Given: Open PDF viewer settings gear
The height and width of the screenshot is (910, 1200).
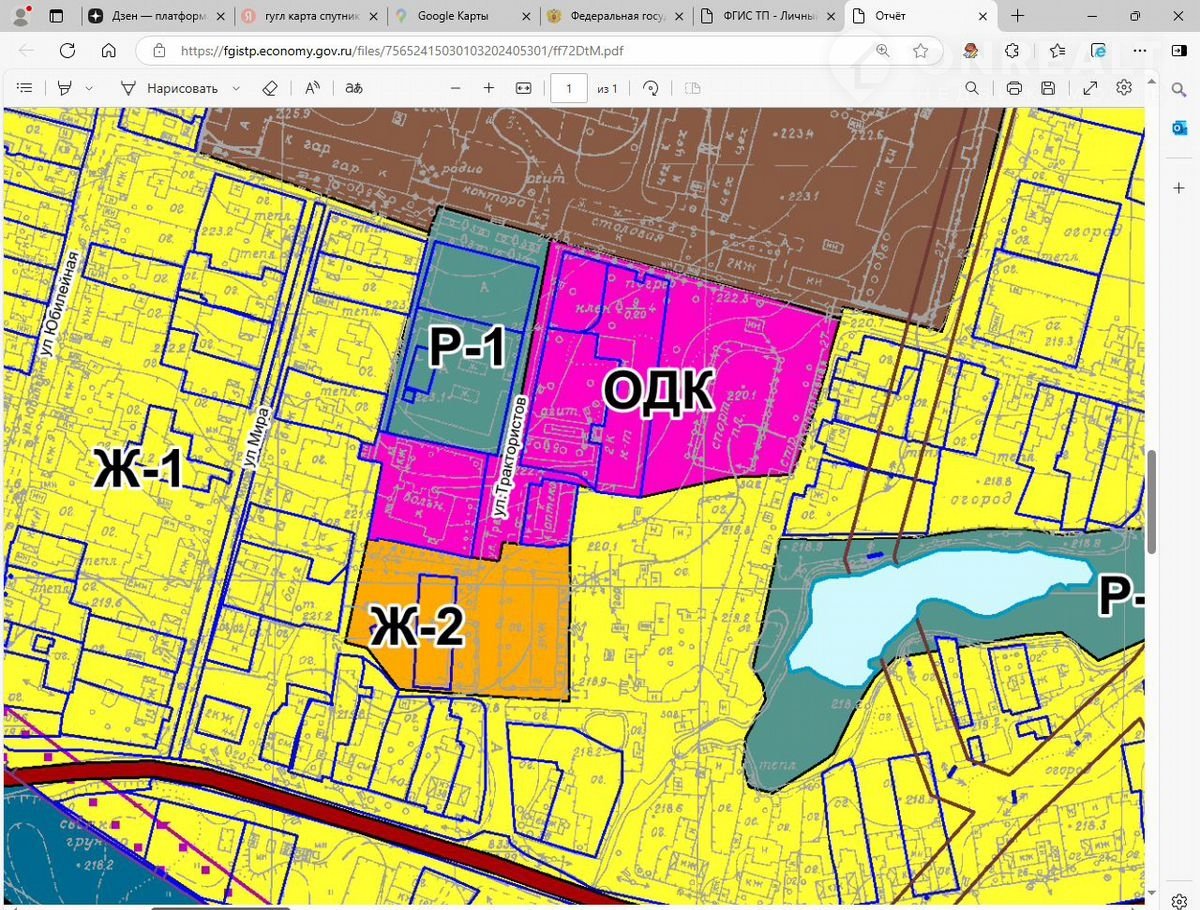Looking at the screenshot, I should [x=1124, y=88].
